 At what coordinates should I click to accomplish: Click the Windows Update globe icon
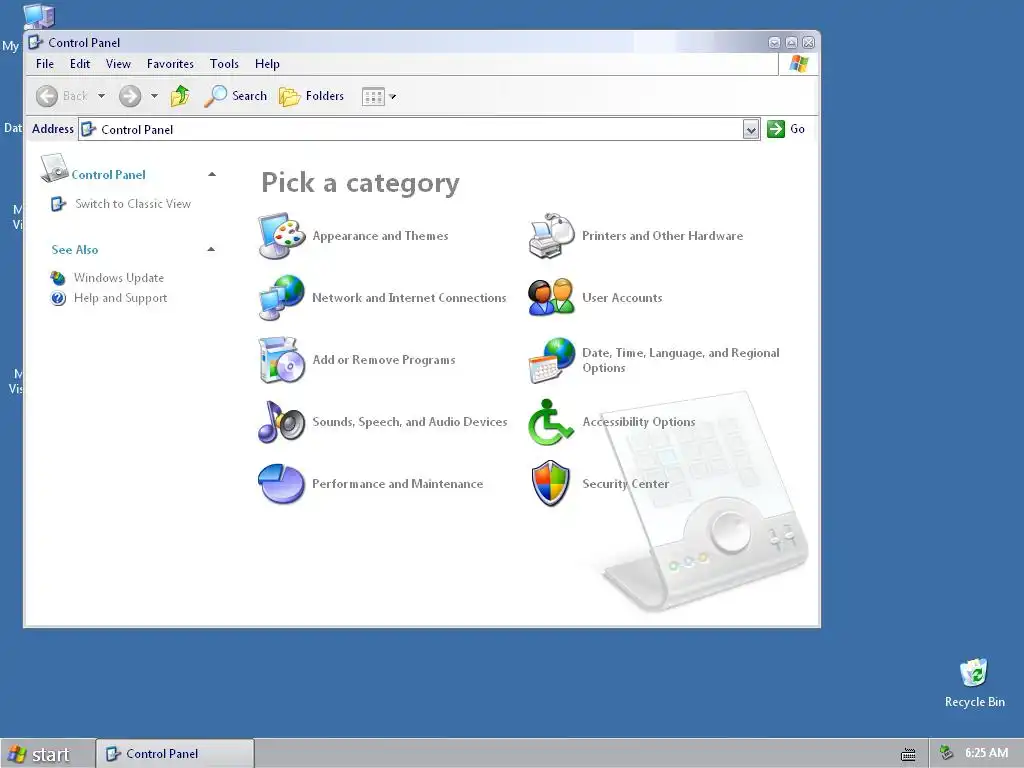pyautogui.click(x=58, y=278)
